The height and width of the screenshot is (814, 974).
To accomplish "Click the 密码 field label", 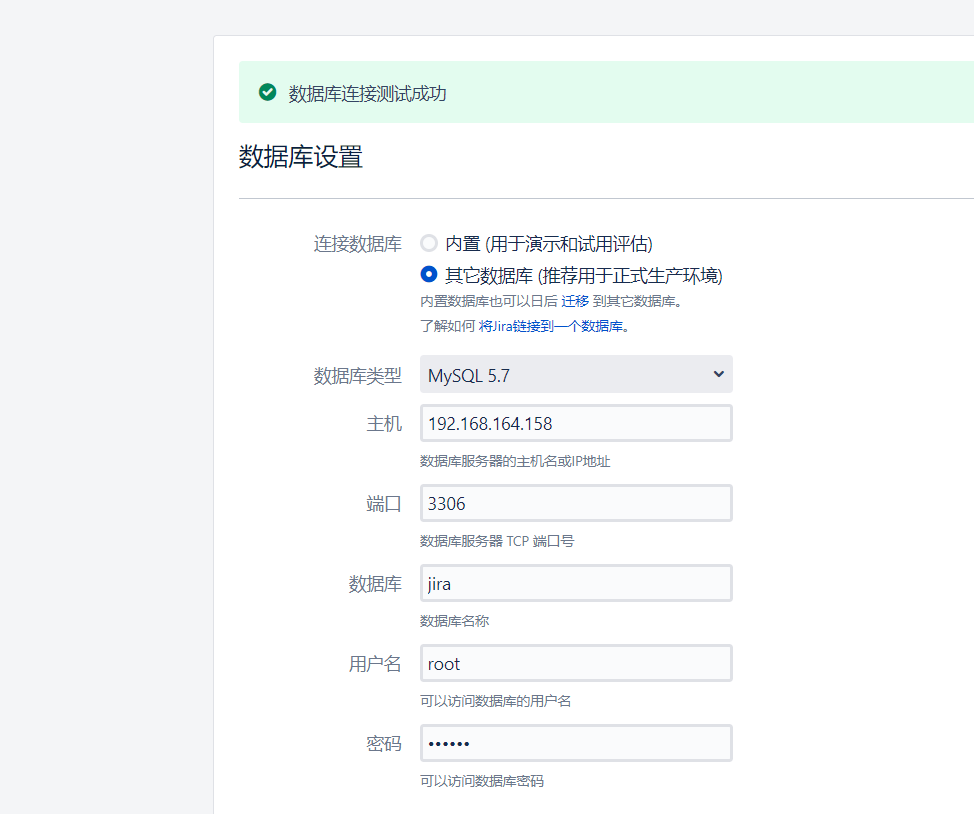I will click(384, 744).
